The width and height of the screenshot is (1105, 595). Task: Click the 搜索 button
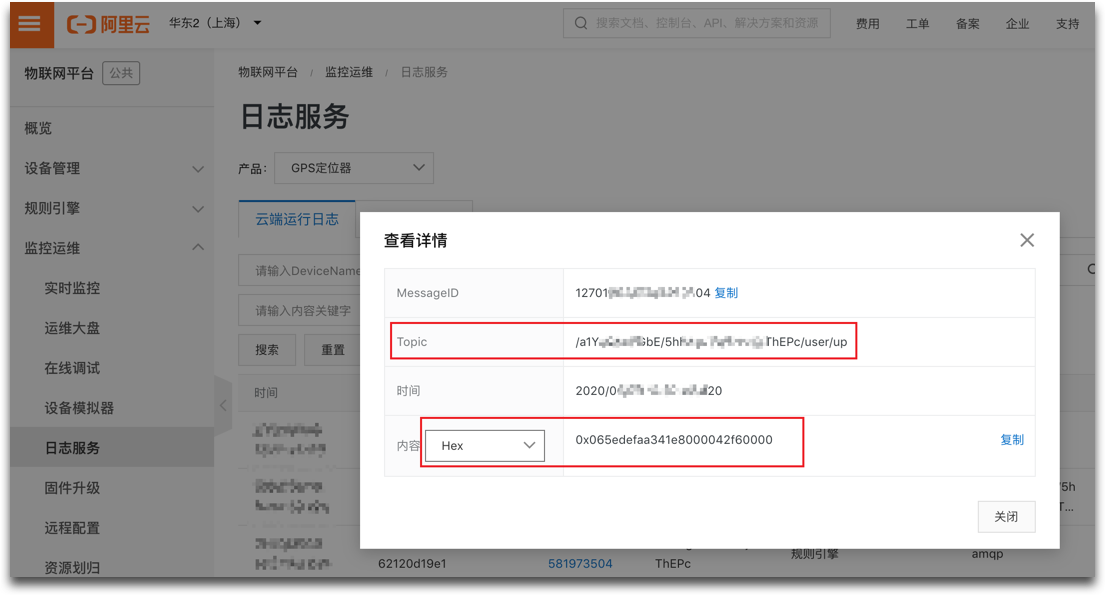pyautogui.click(x=267, y=350)
